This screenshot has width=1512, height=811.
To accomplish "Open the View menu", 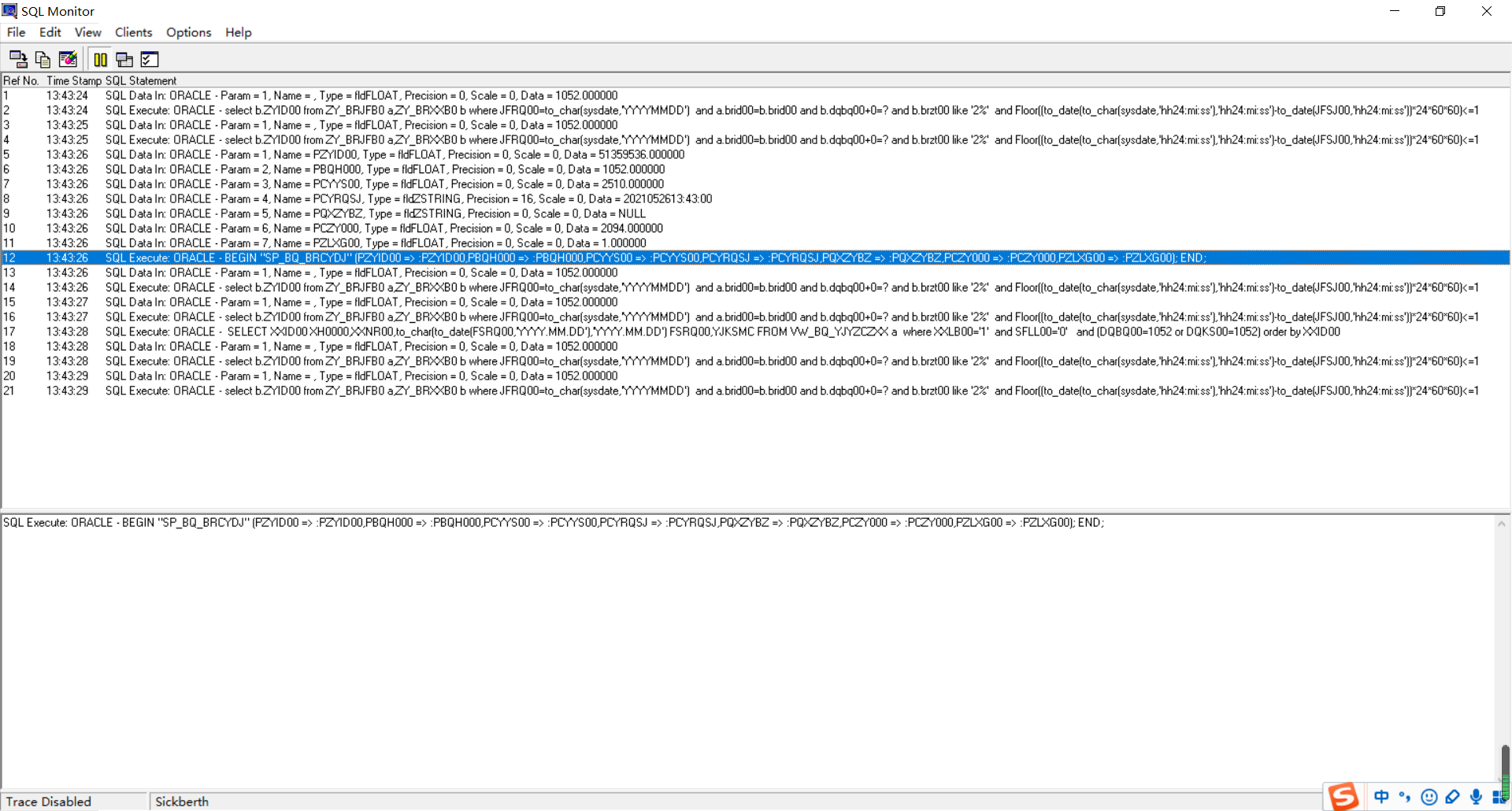I will pos(88,32).
